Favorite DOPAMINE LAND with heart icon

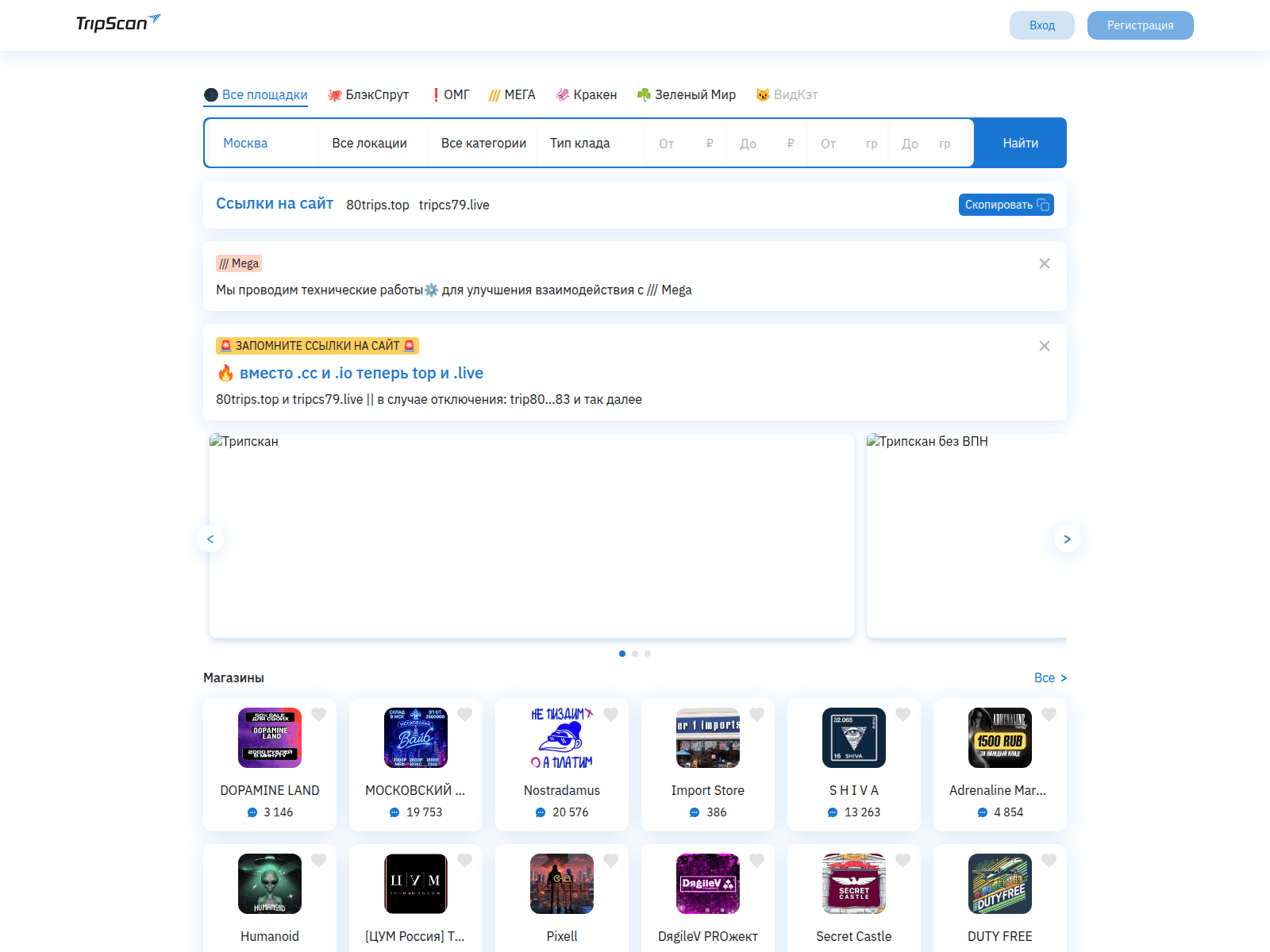pos(319,715)
